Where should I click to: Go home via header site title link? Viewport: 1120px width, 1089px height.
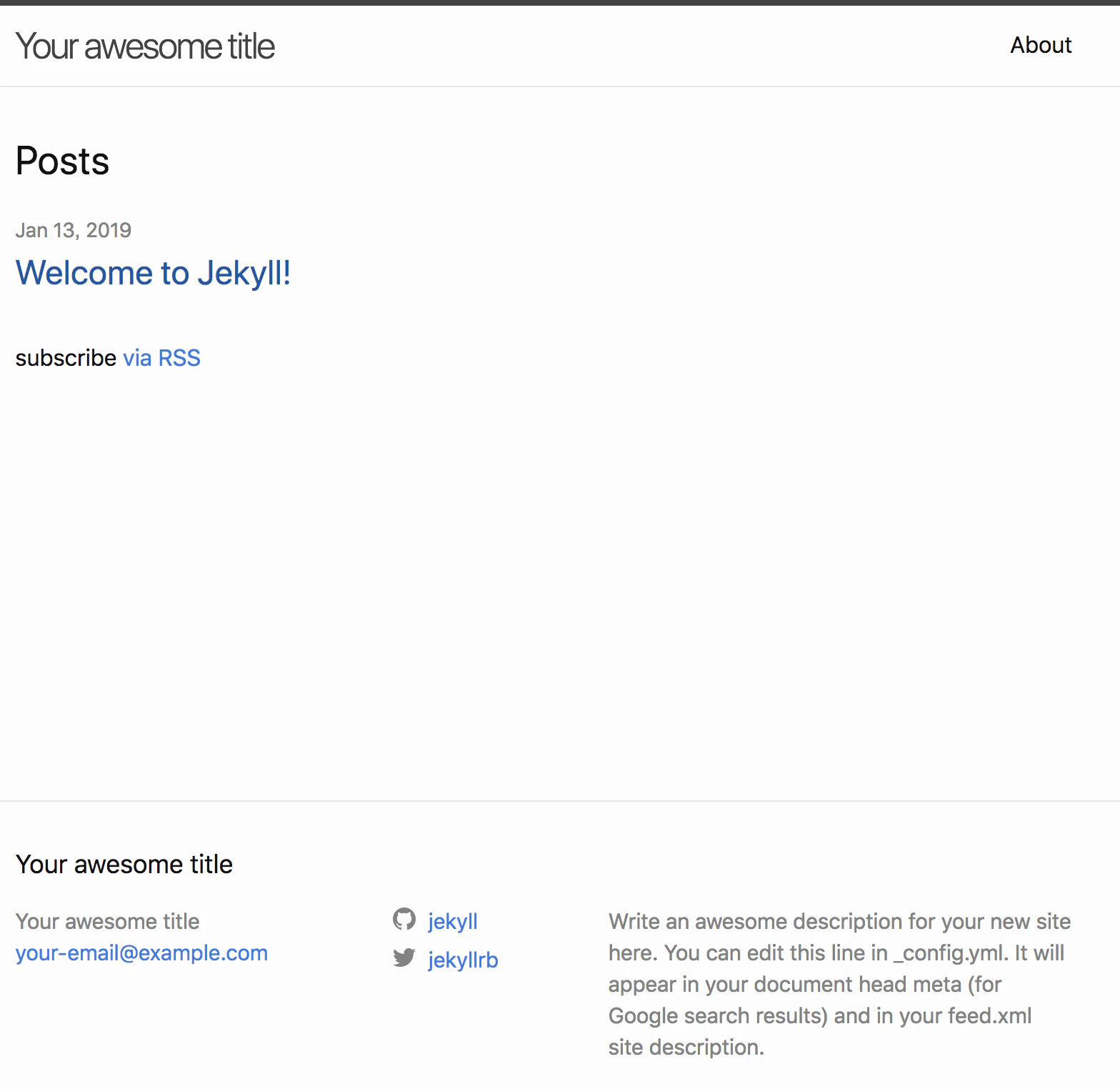tap(145, 46)
